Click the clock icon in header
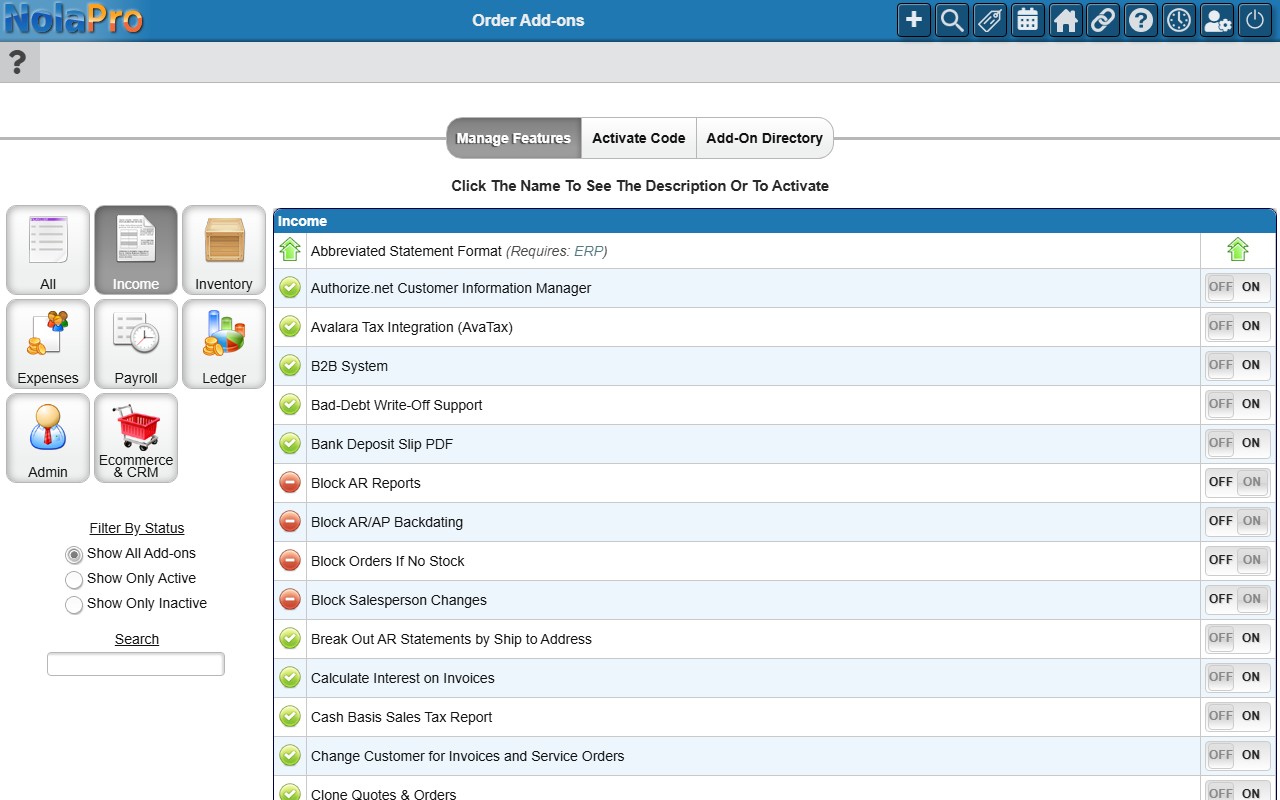The width and height of the screenshot is (1280, 800). coord(1179,20)
